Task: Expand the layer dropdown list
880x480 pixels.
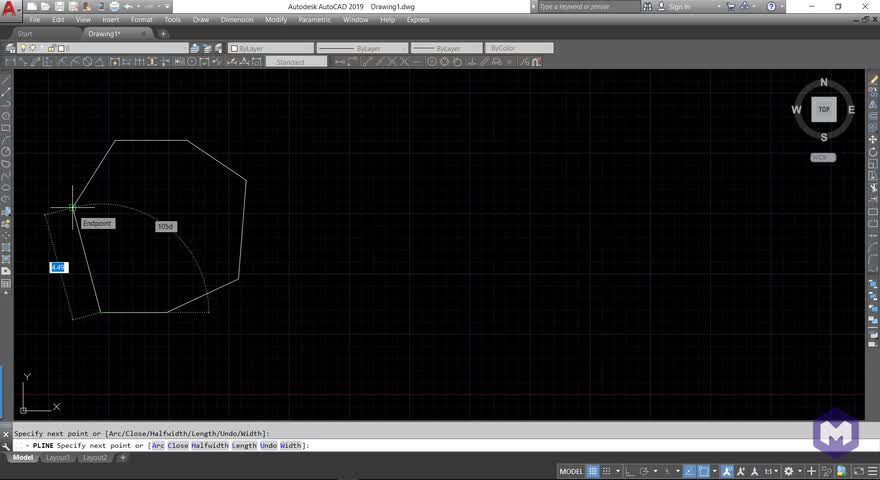Action: tap(102, 48)
